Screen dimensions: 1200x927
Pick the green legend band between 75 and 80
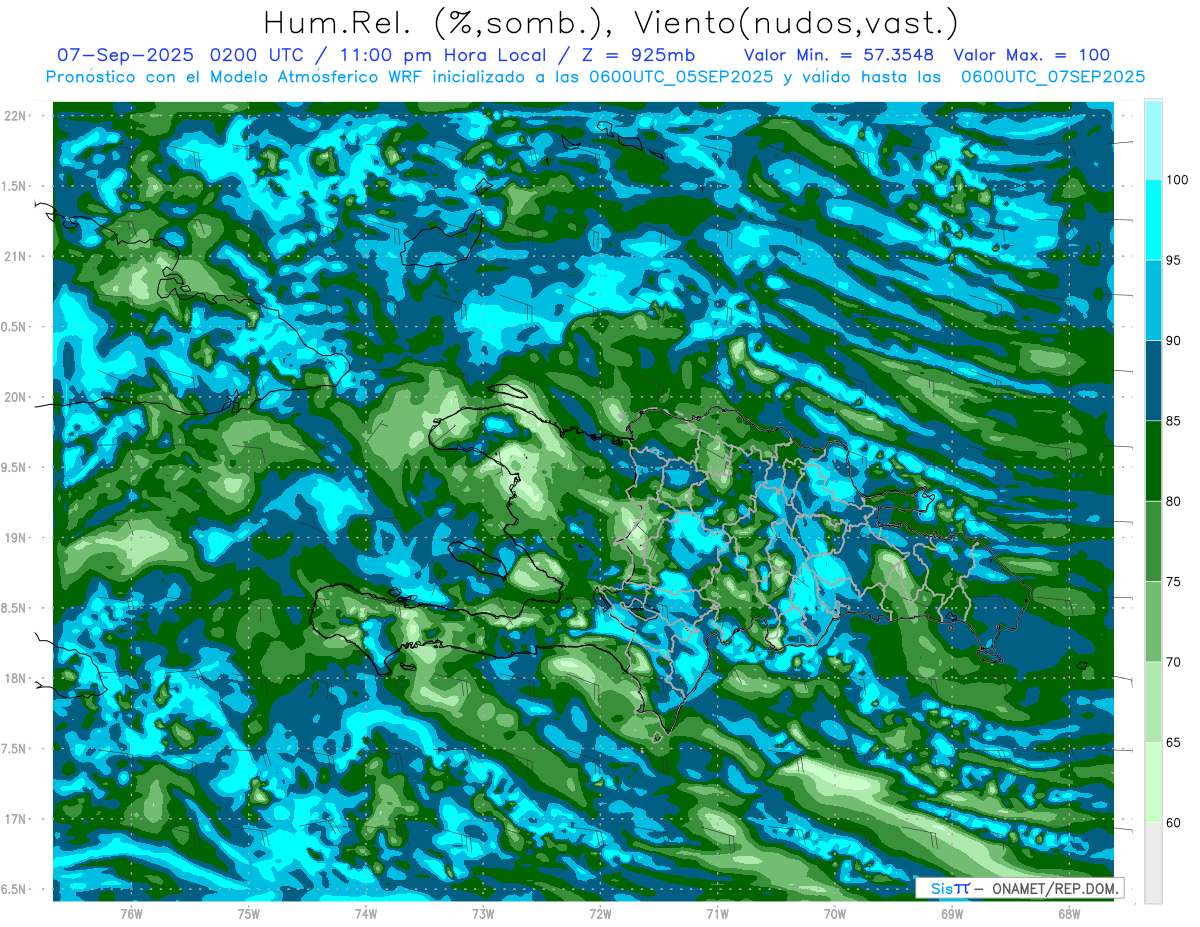point(1153,541)
